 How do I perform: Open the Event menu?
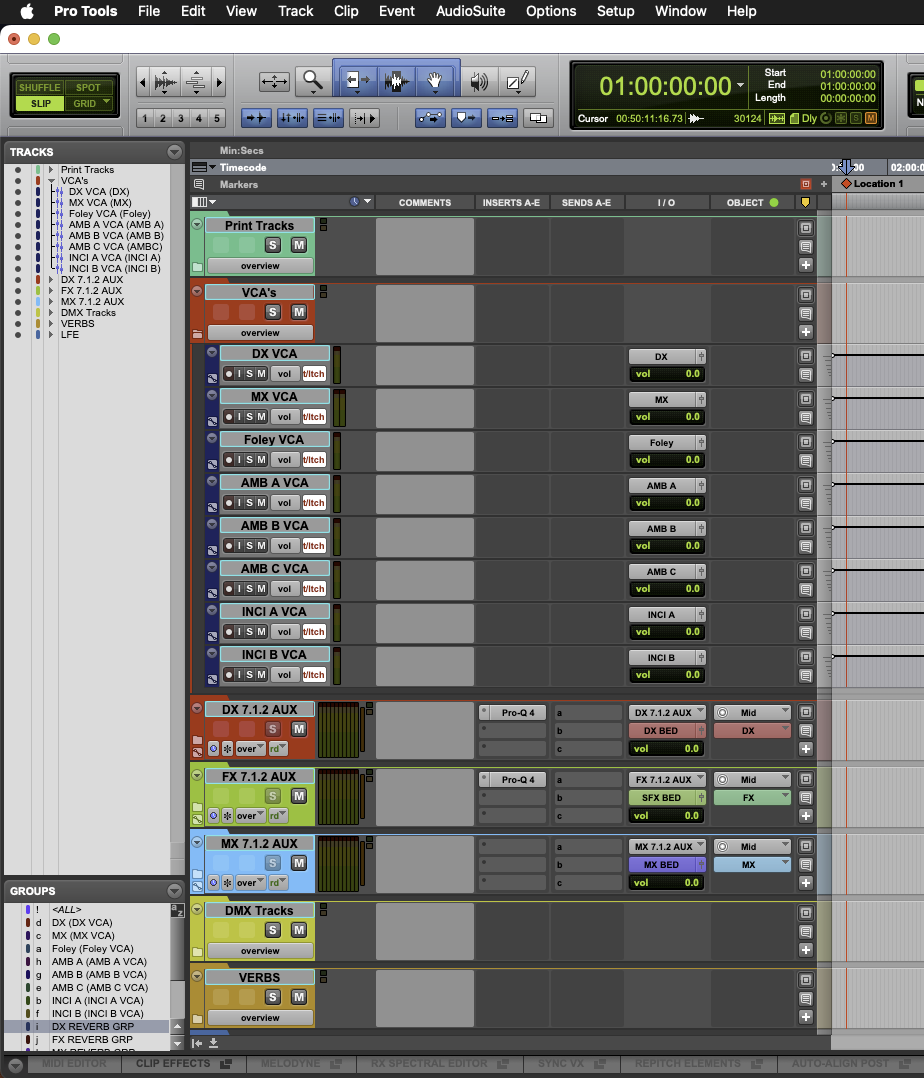tap(397, 11)
